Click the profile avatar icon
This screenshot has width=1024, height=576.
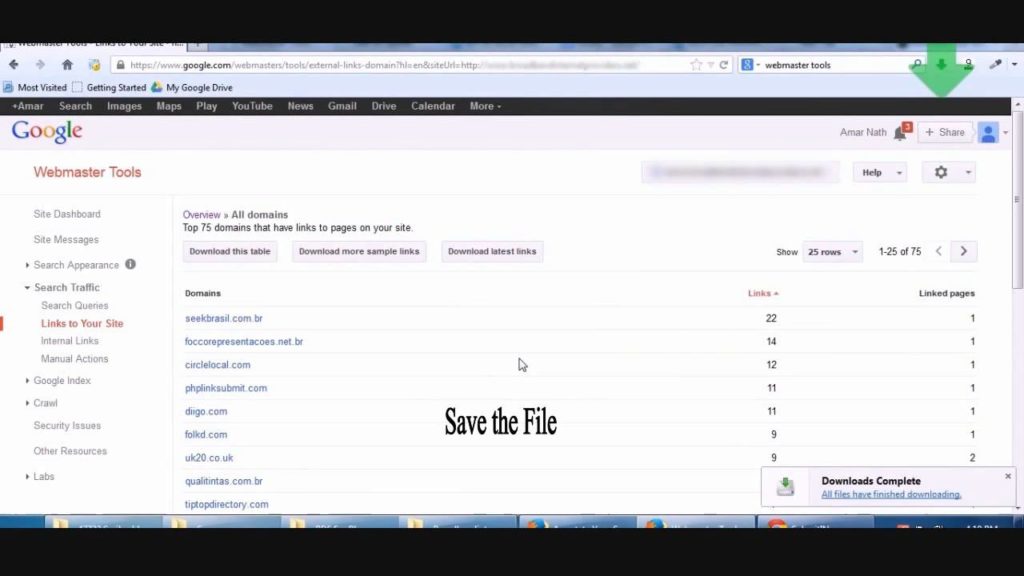click(988, 133)
